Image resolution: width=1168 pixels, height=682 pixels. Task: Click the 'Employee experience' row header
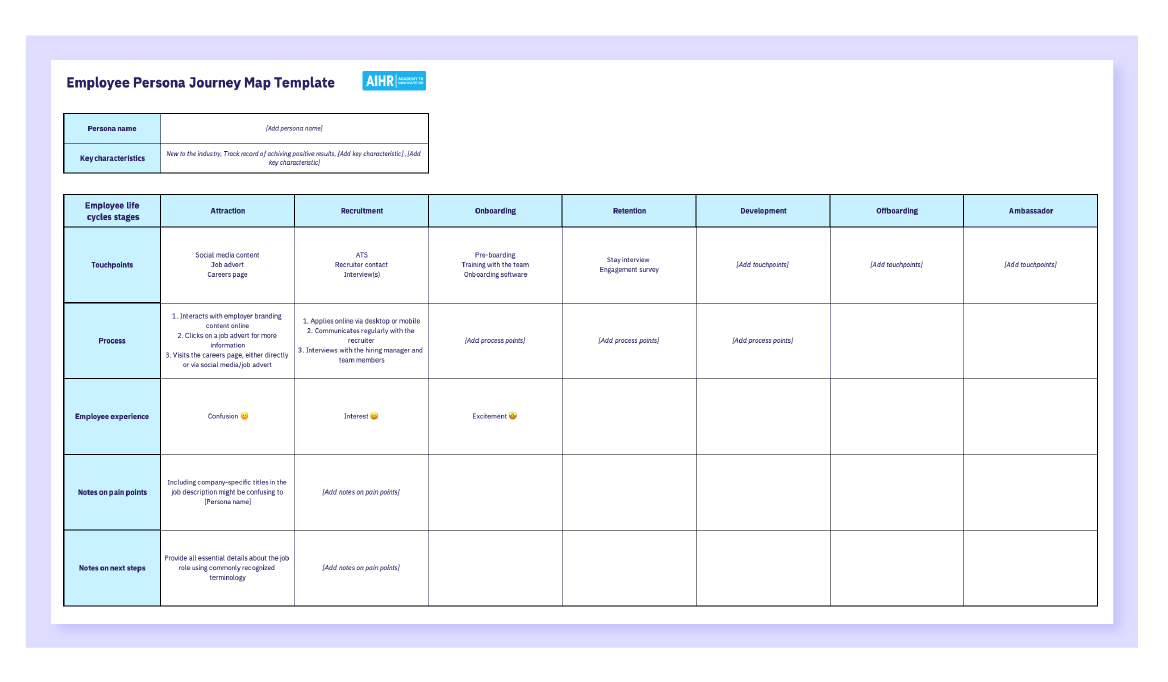(x=112, y=417)
